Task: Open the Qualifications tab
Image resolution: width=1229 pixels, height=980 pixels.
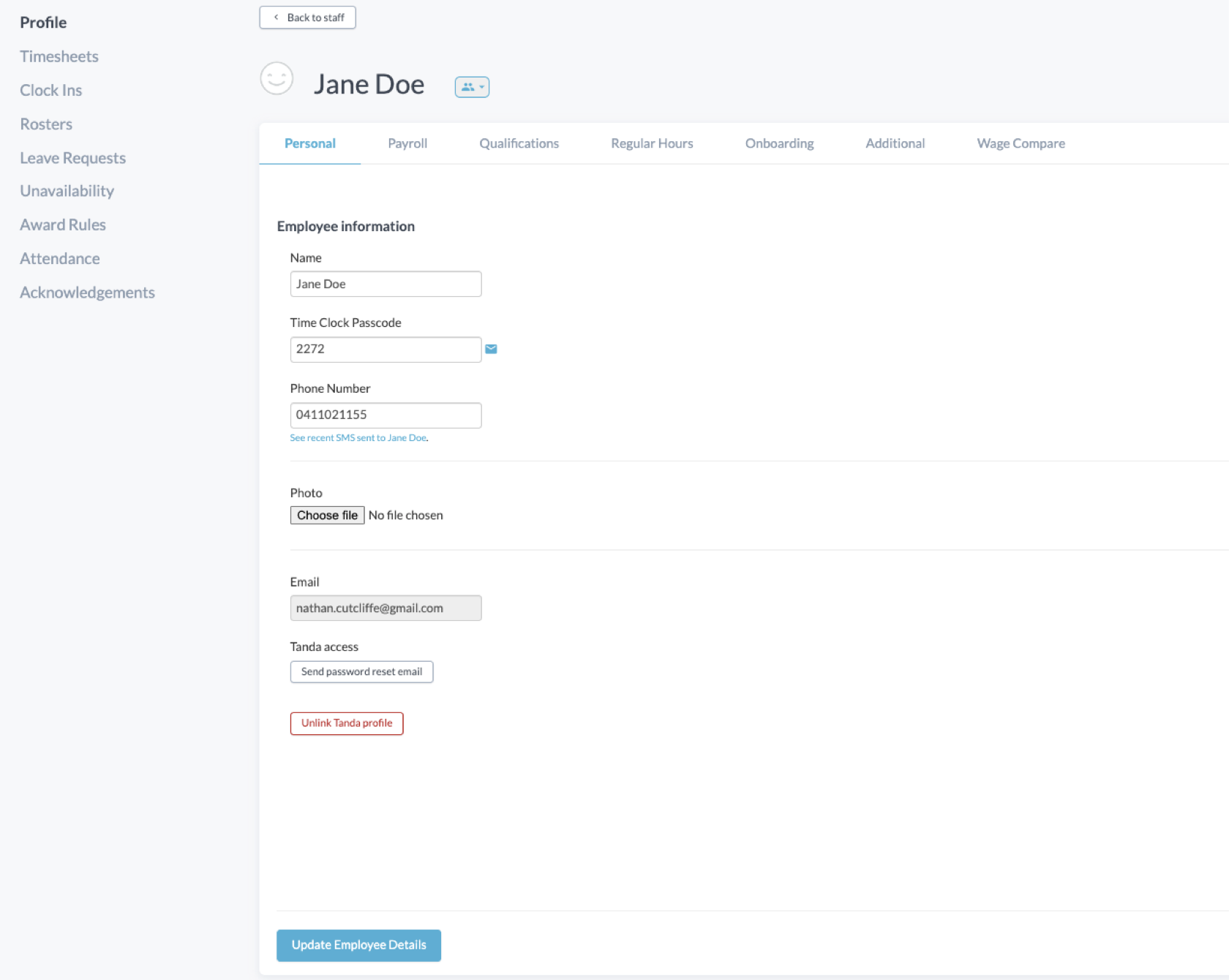Action: [519, 143]
